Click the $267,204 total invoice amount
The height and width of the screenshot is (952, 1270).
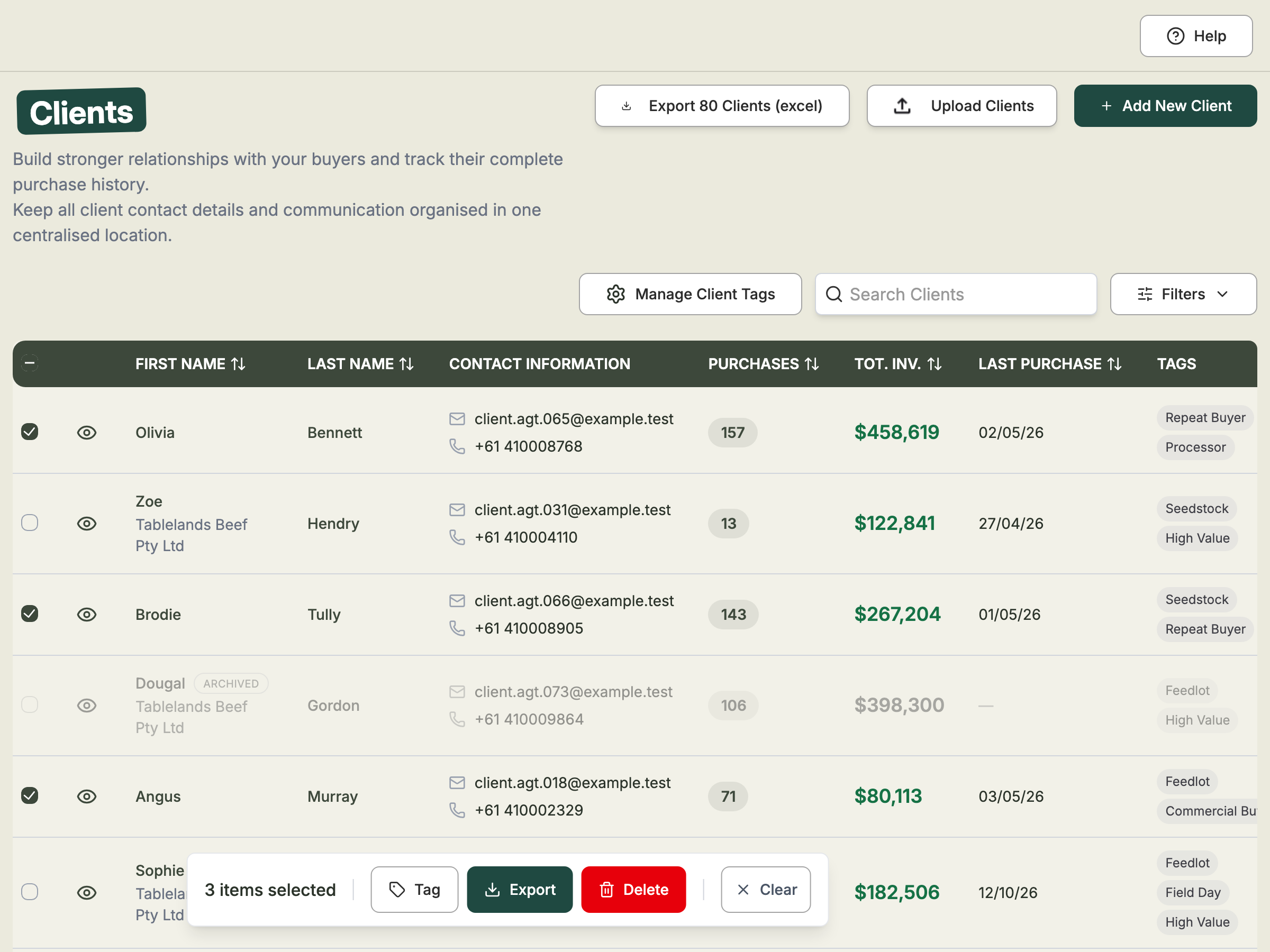click(x=897, y=614)
